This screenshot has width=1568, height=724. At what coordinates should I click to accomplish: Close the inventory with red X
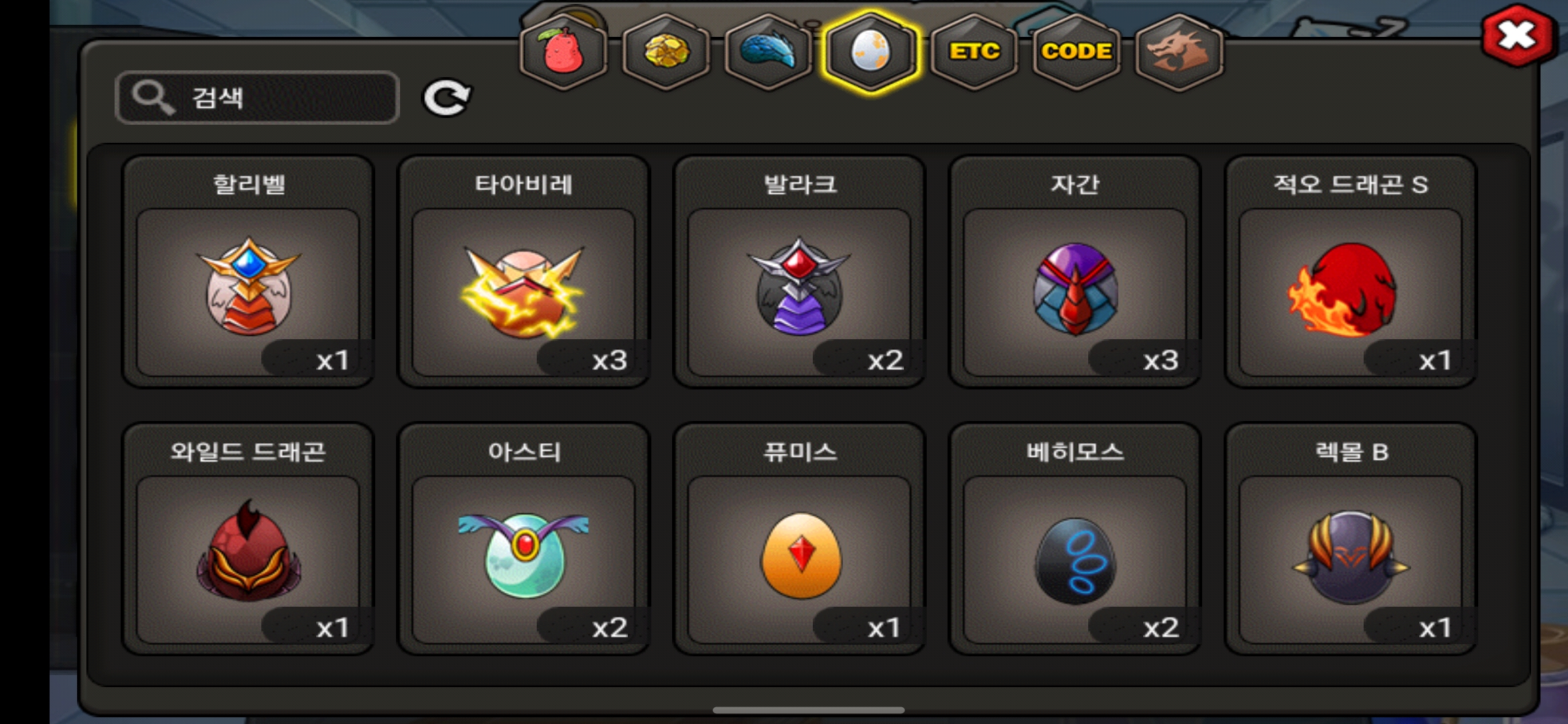coord(1517,36)
